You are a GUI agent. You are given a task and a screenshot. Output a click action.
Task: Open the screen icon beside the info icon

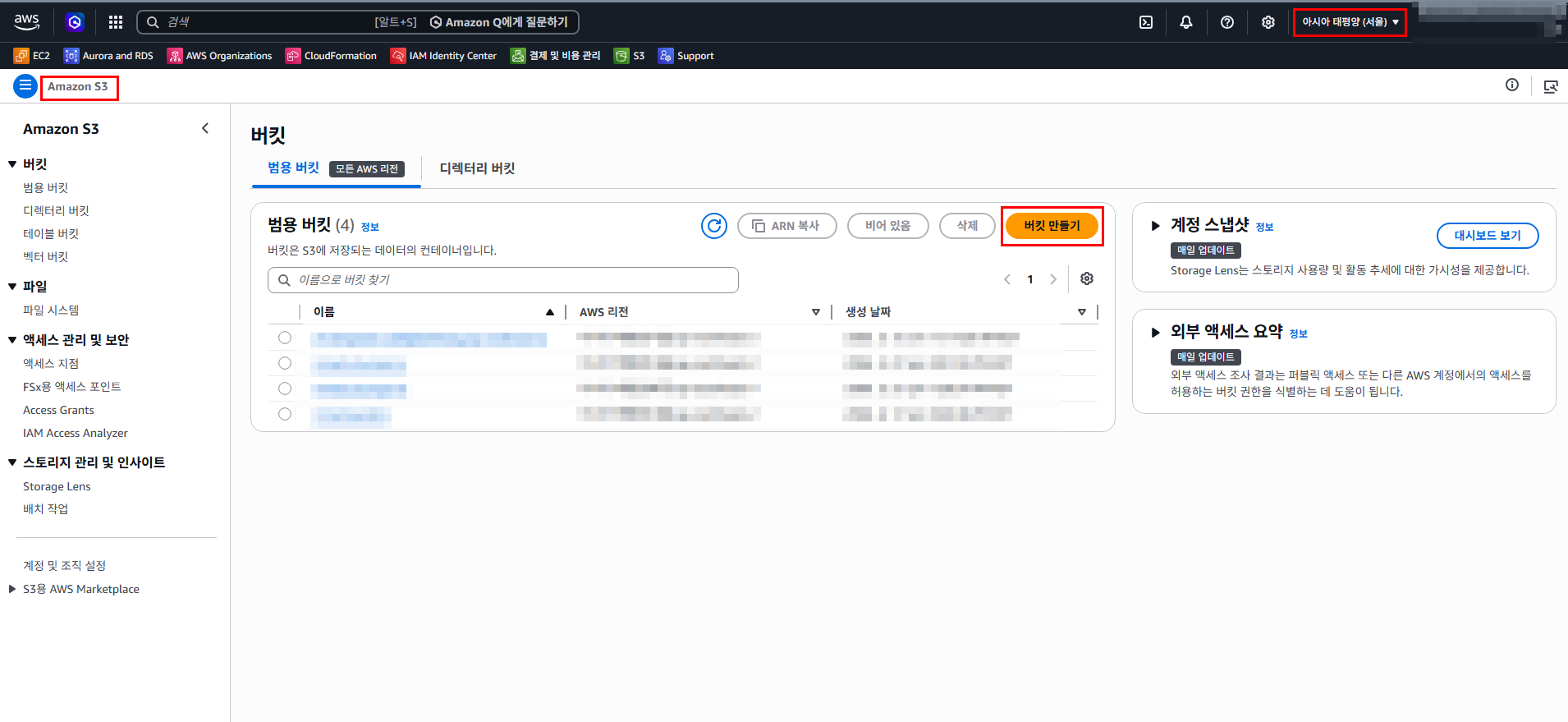tap(1551, 86)
